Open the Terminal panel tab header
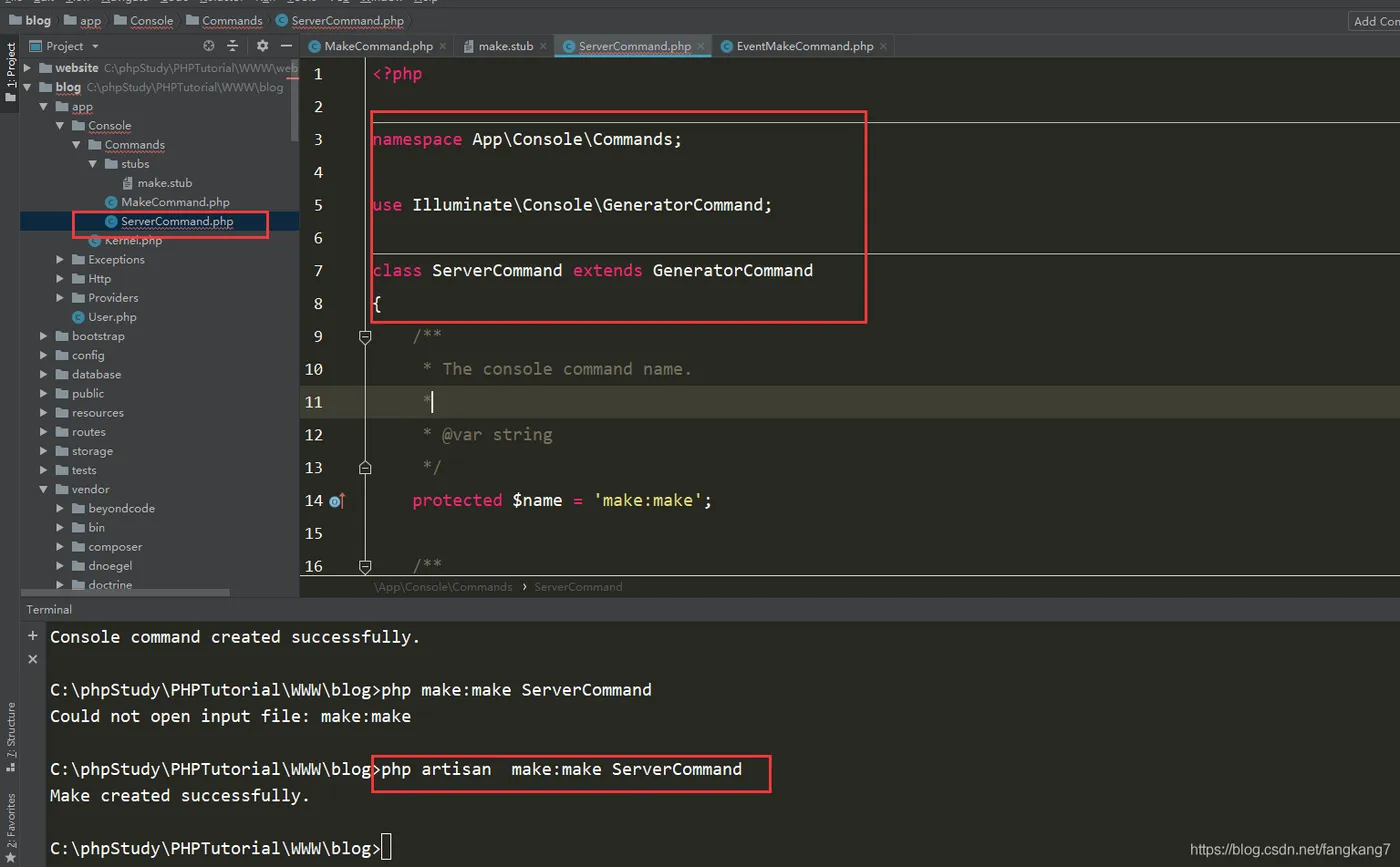Viewport: 1400px width, 867px height. [49, 609]
